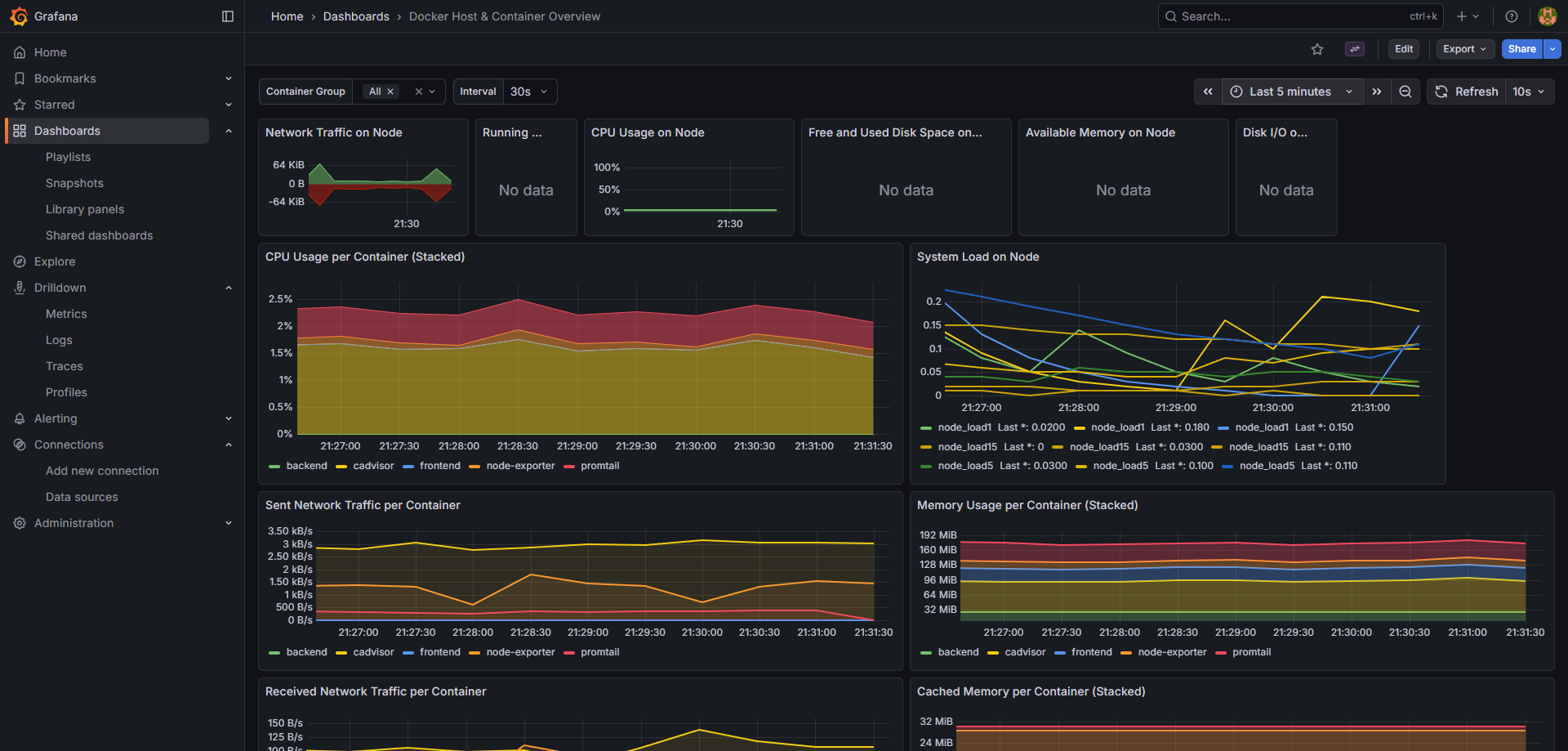Screen dimensions: 1568x751
Task: Open the 10s auto-refresh interval dropdown
Action: point(1529,92)
